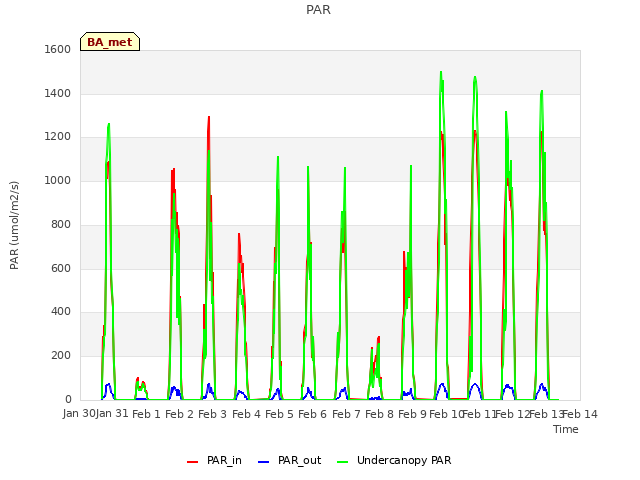Click the Feb 2 x-axis tick label
The height and width of the screenshot is (480, 640).
tap(179, 414)
